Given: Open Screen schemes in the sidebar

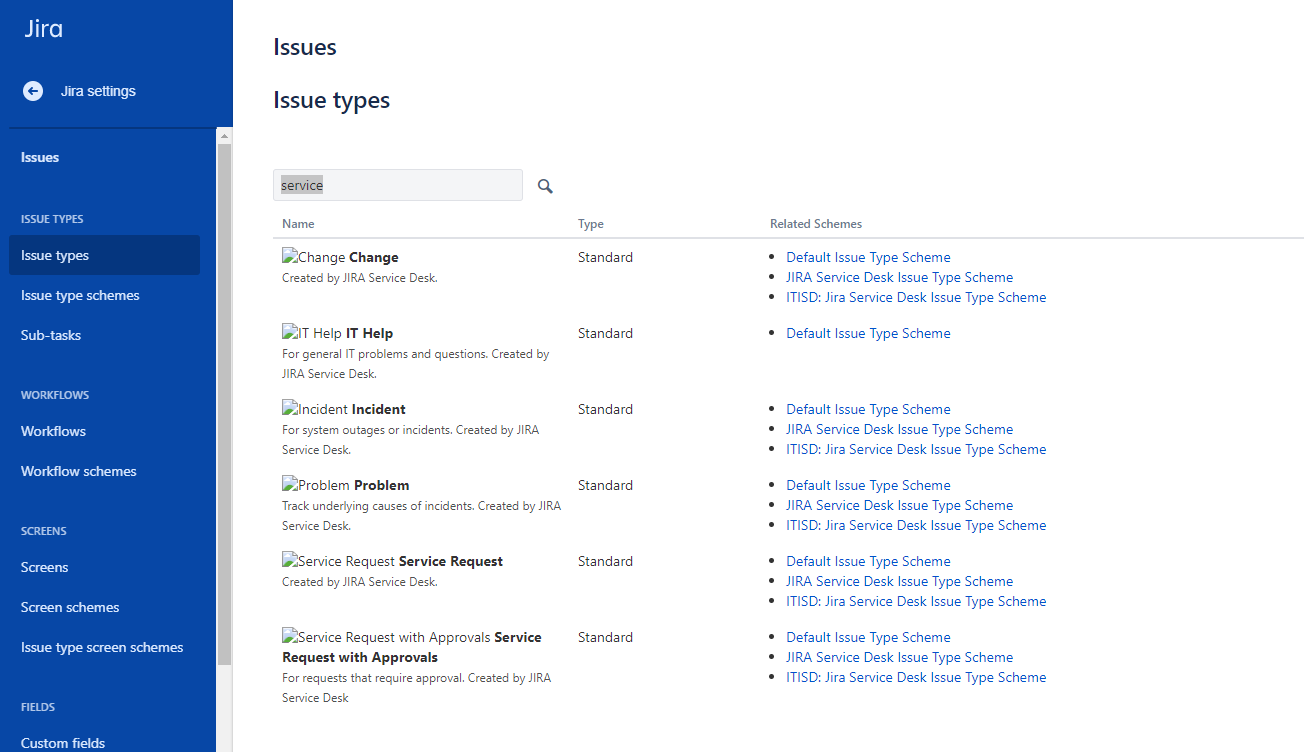Looking at the screenshot, I should pos(70,607).
